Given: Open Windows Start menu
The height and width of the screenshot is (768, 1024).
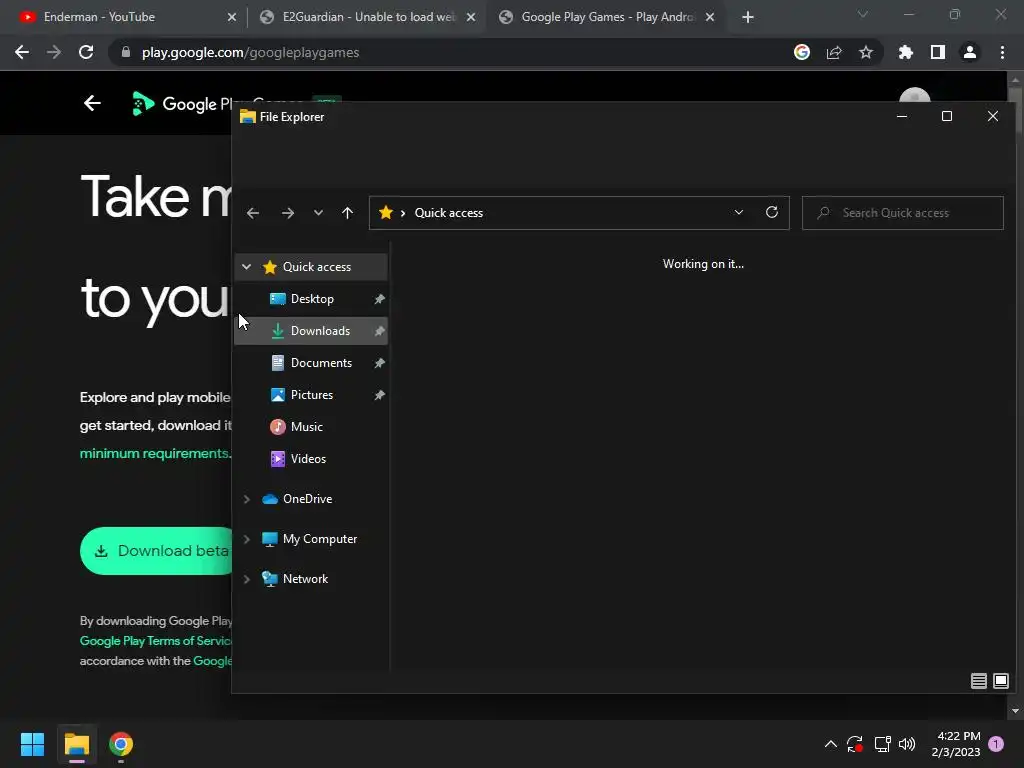Looking at the screenshot, I should (32, 744).
